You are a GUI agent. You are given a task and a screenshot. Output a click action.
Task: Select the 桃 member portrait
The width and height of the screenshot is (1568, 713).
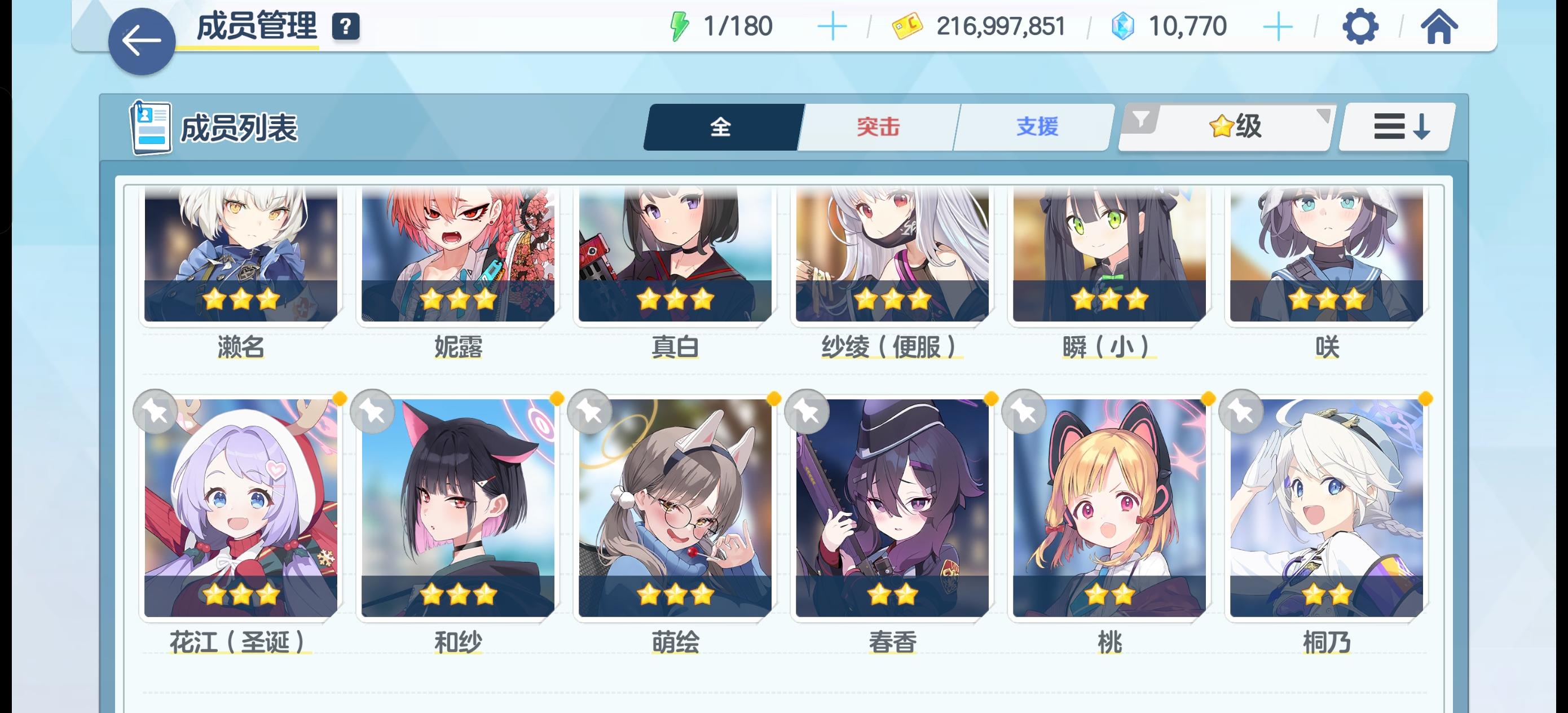1109,508
